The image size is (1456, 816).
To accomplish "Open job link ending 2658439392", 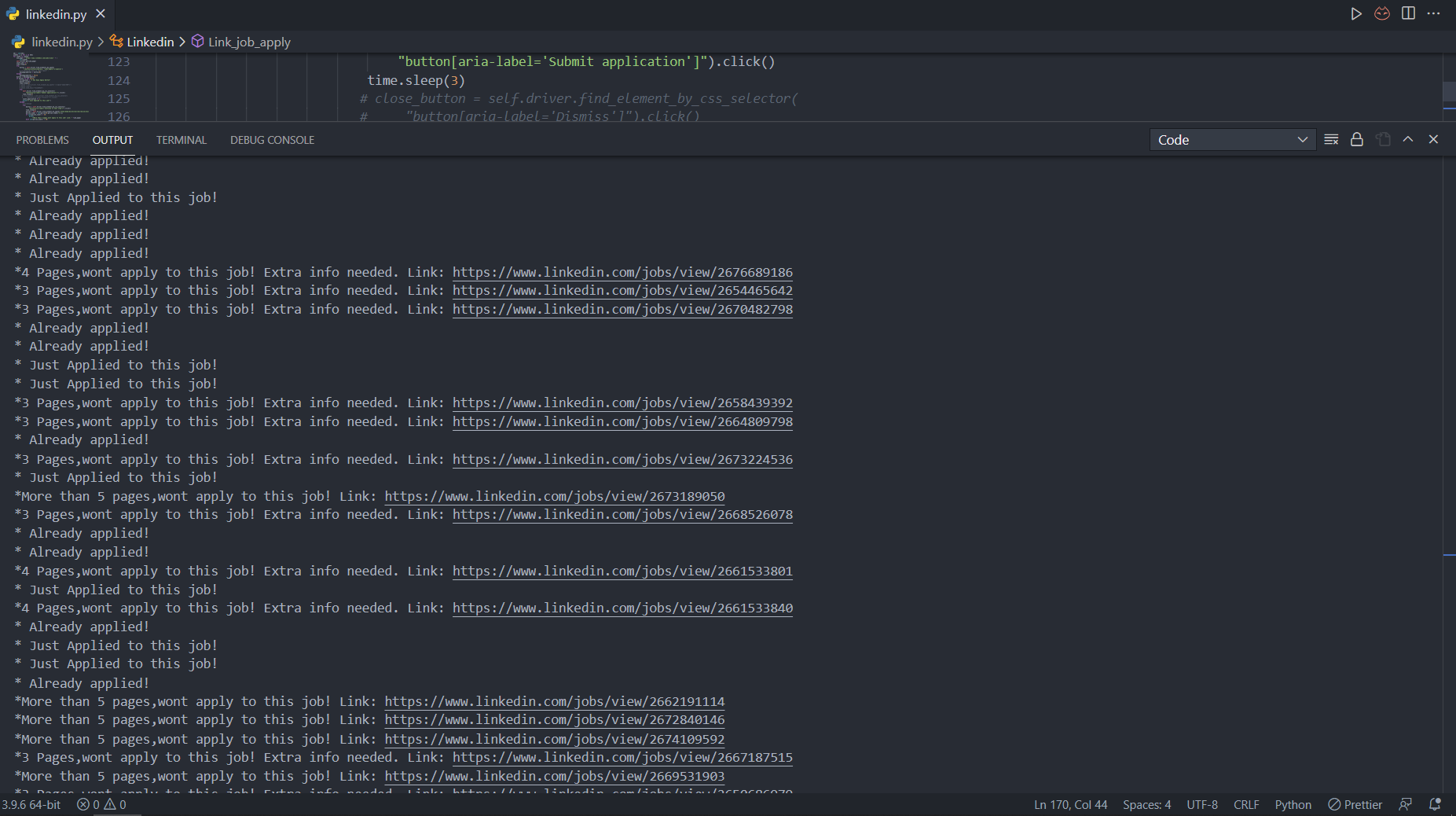I will [x=622, y=402].
